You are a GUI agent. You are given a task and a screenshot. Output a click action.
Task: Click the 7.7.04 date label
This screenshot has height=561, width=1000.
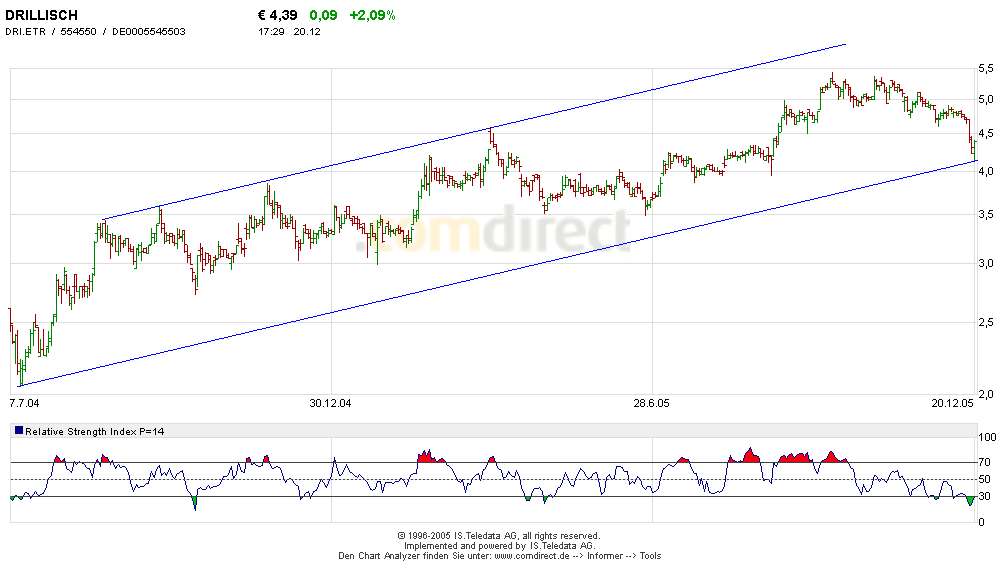24,403
